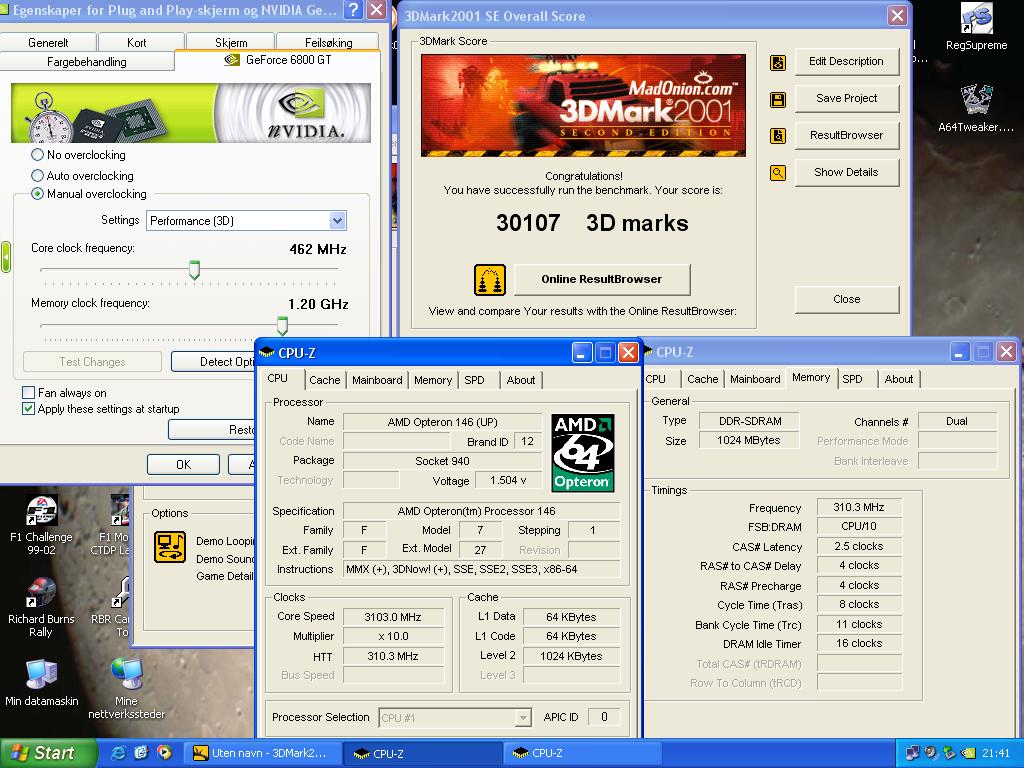Click the Demo Looping options icon
Screen dimensions: 1024x768
[x=170, y=547]
